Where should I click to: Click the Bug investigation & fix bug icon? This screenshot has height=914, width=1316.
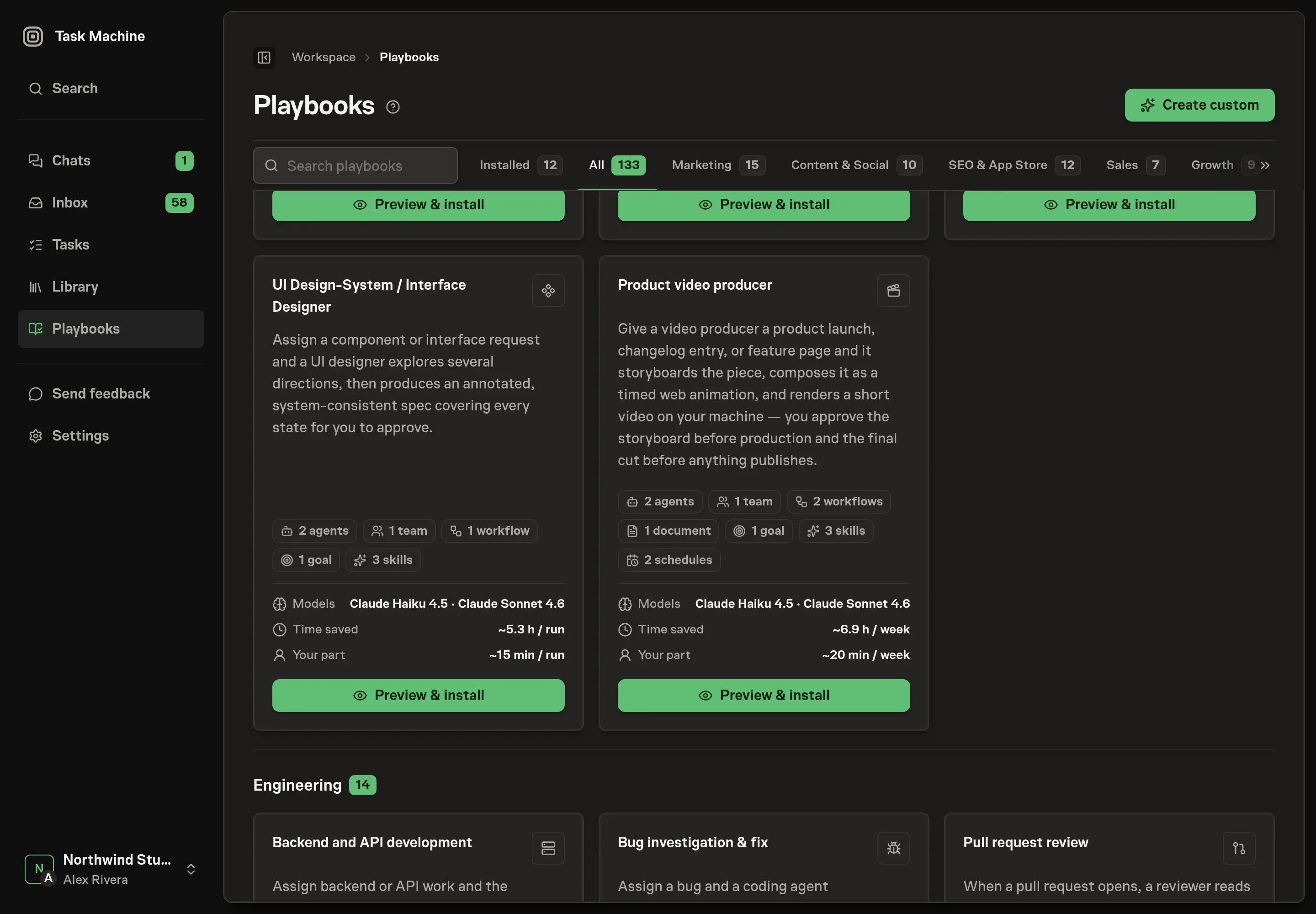[893, 848]
